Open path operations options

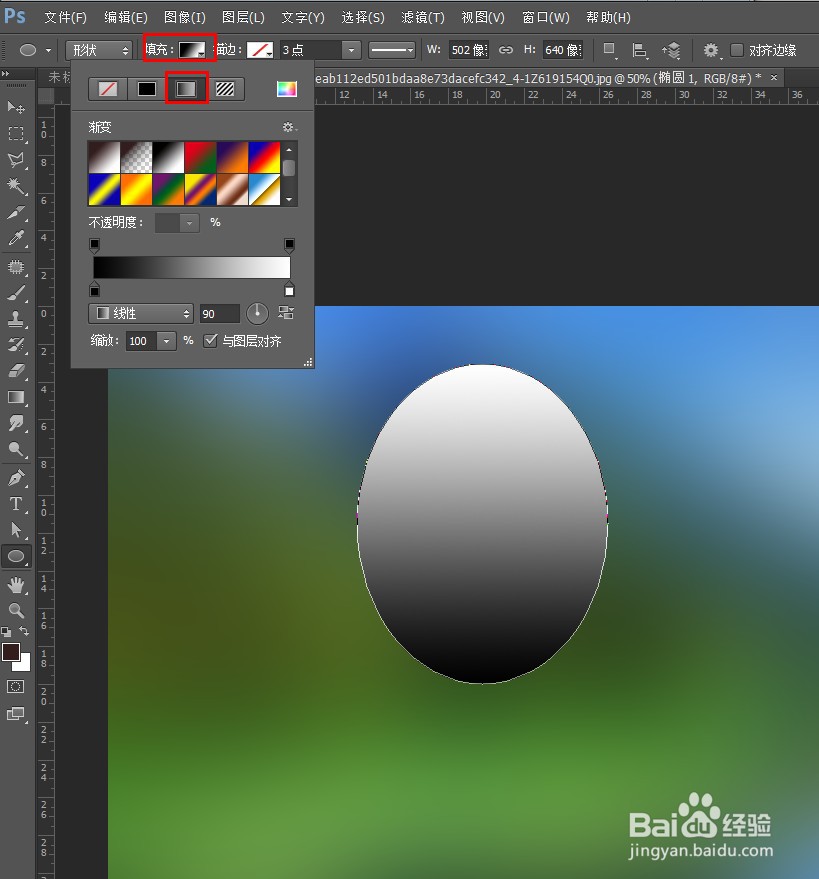610,50
